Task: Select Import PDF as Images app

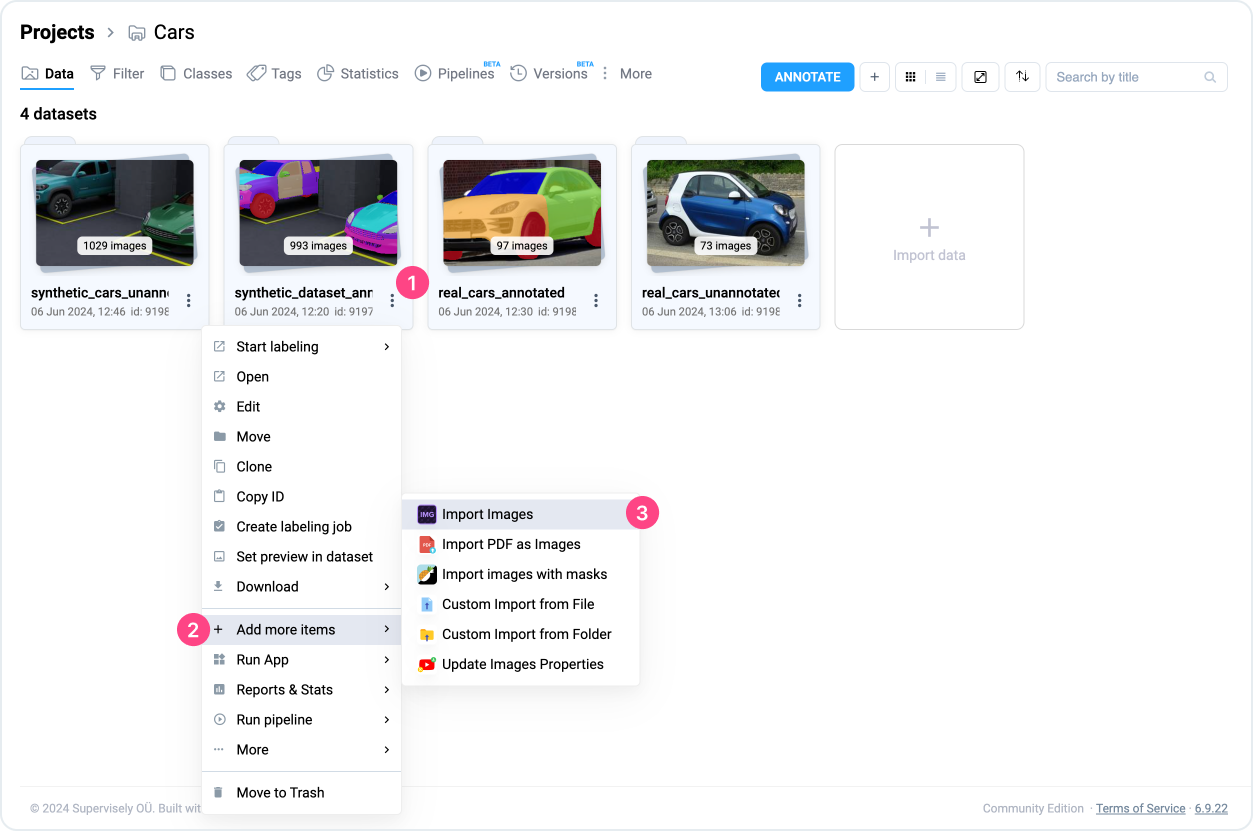Action: click(x=510, y=544)
